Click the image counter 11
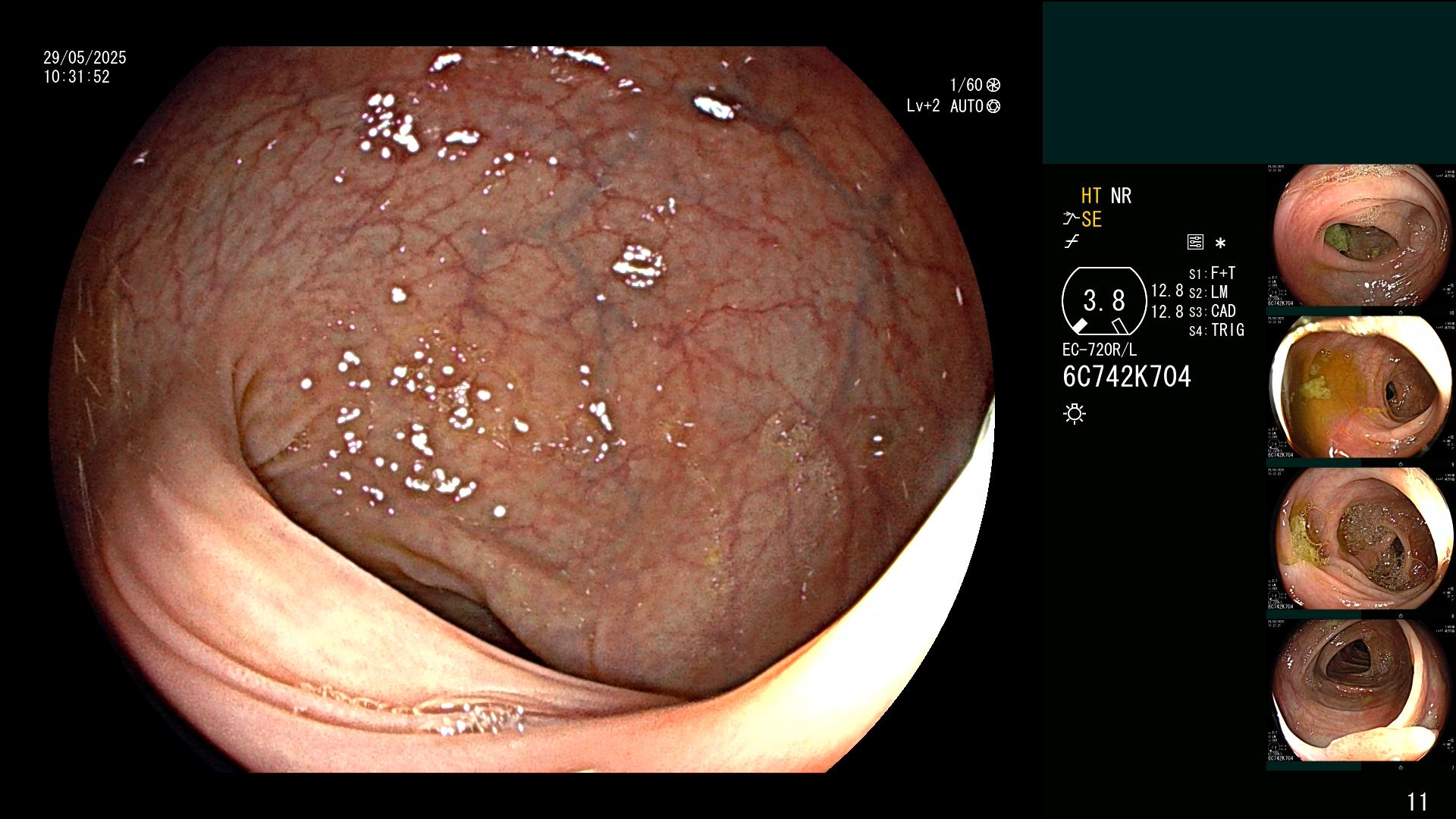Screen dimensions: 1456x819 click(1417, 802)
